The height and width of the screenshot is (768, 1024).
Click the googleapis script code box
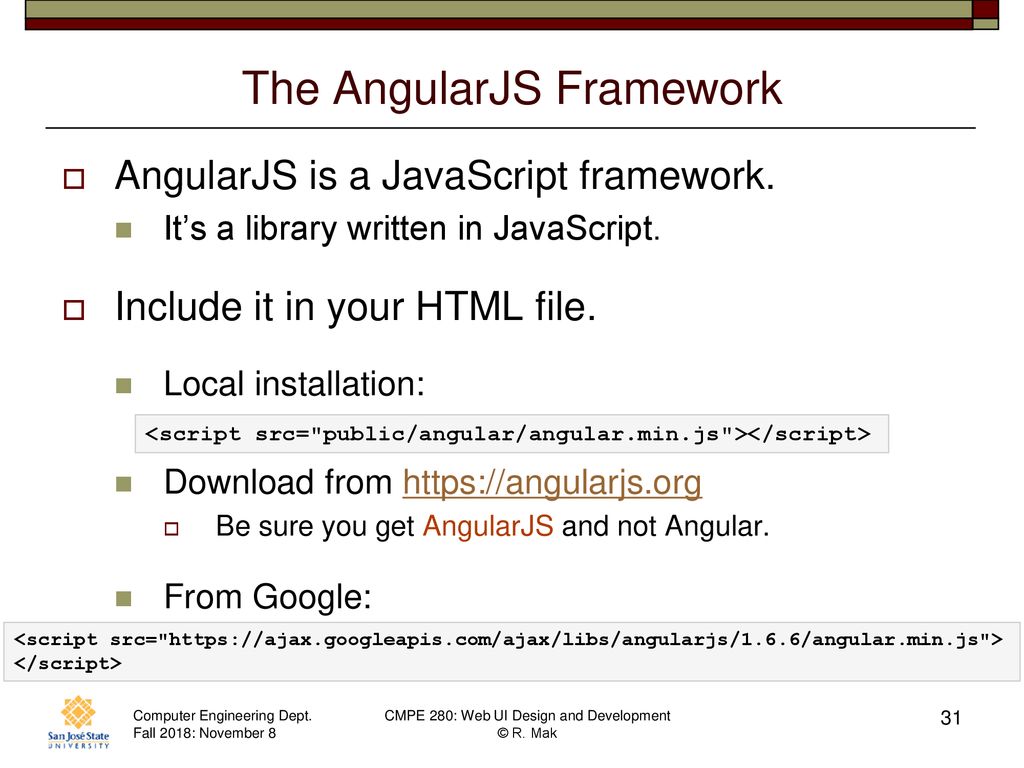point(511,652)
